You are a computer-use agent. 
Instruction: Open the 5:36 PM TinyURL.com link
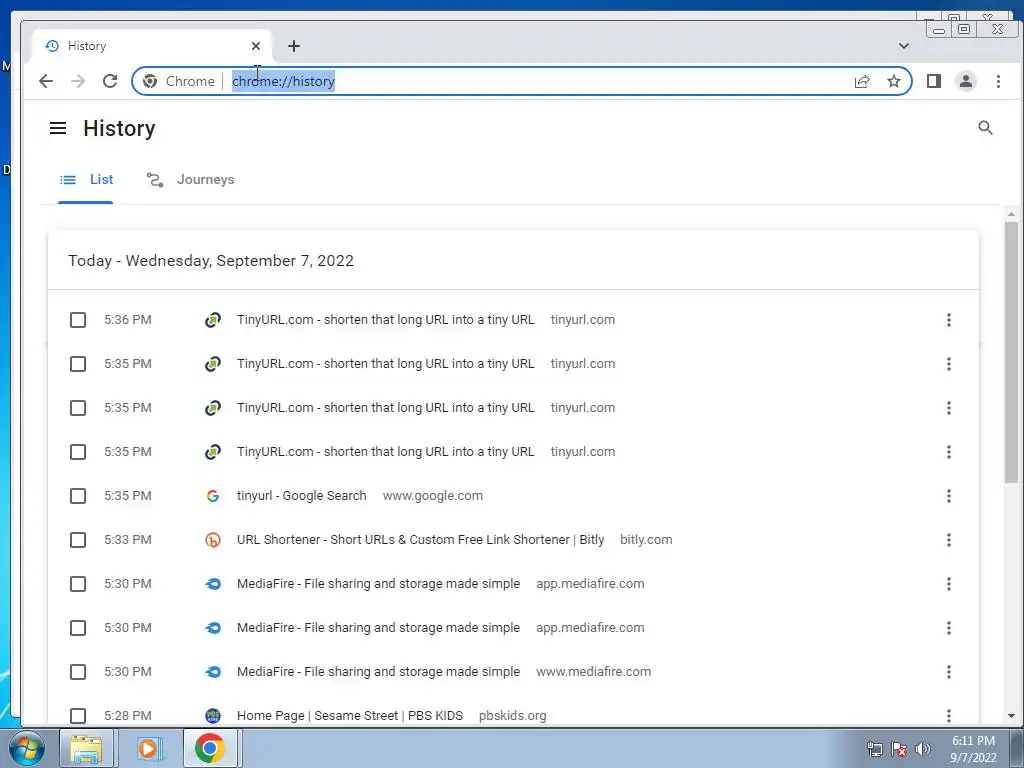pos(385,320)
